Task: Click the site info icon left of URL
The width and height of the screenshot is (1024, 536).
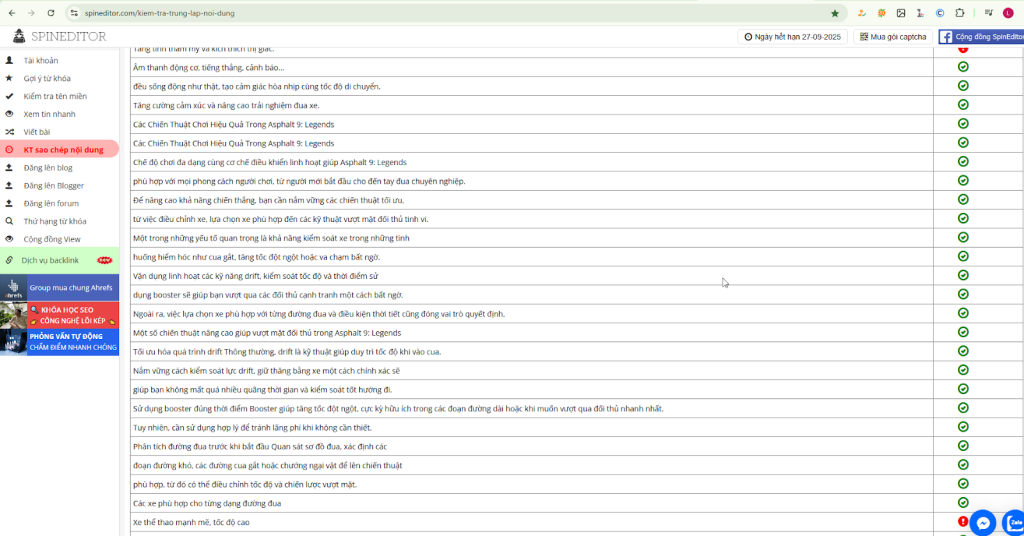Action: 73,13
